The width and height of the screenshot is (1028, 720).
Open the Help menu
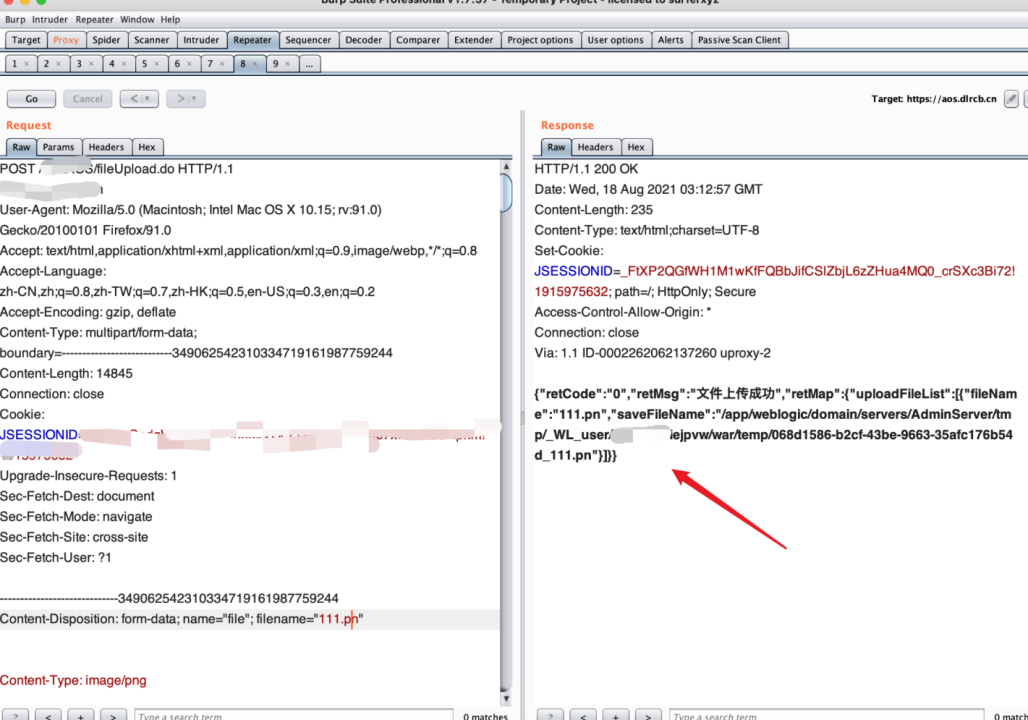coord(170,20)
